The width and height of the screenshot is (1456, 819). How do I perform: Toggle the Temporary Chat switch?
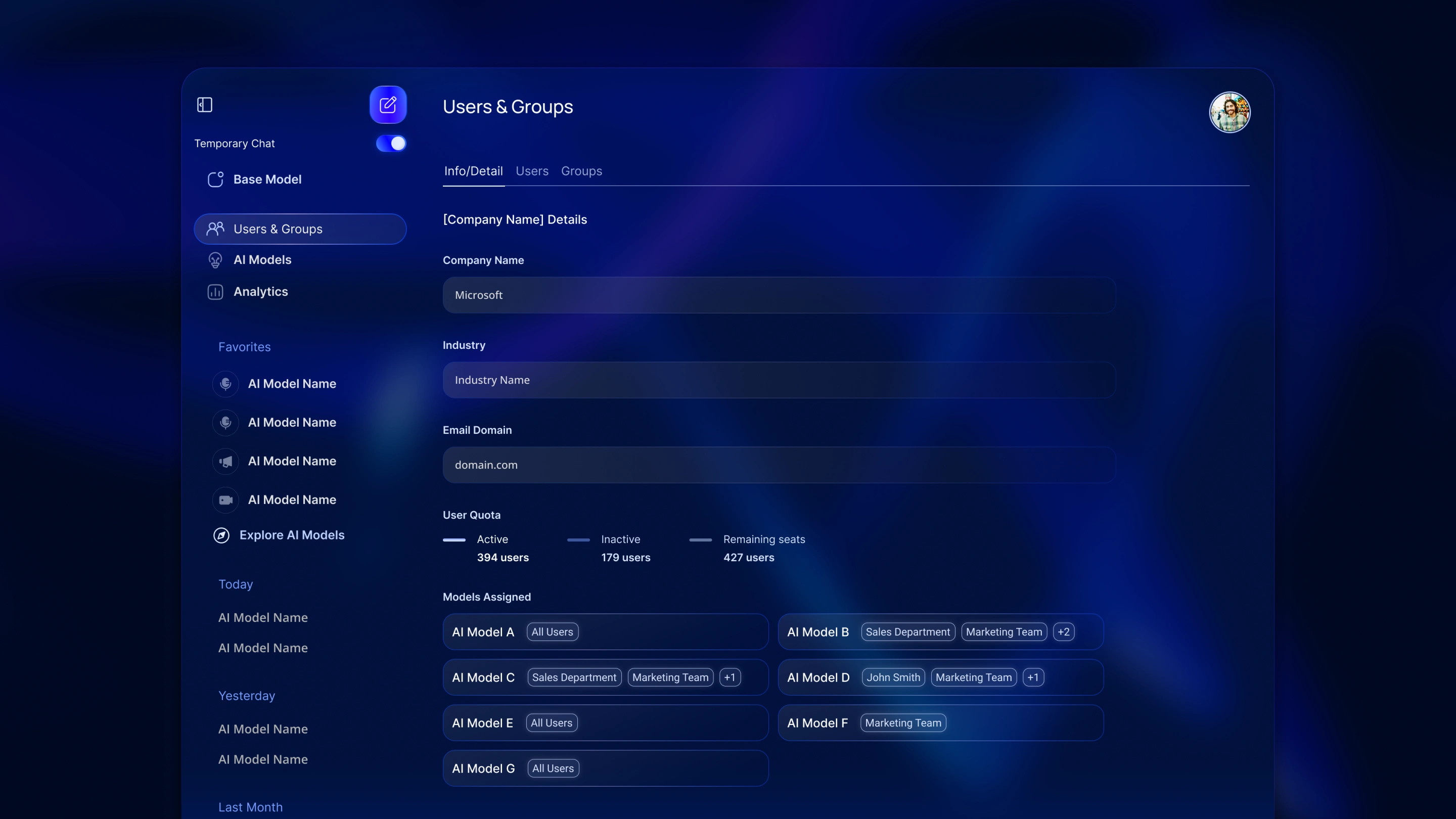[391, 144]
